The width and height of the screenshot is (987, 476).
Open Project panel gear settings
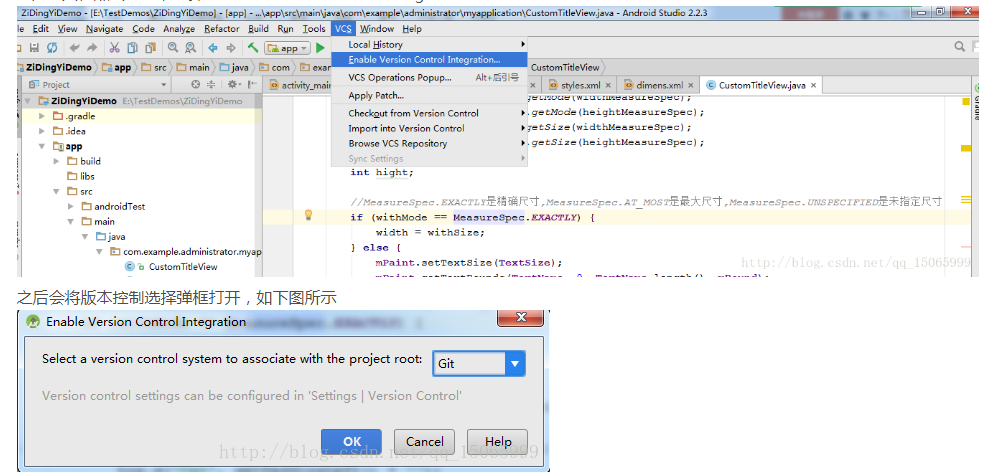pos(234,84)
